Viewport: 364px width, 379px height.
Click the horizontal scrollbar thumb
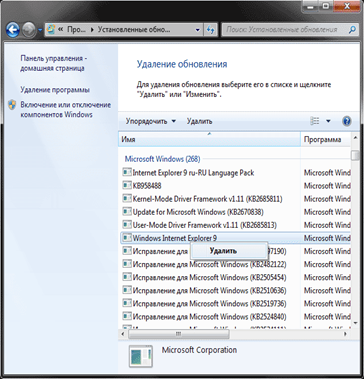[179, 334]
